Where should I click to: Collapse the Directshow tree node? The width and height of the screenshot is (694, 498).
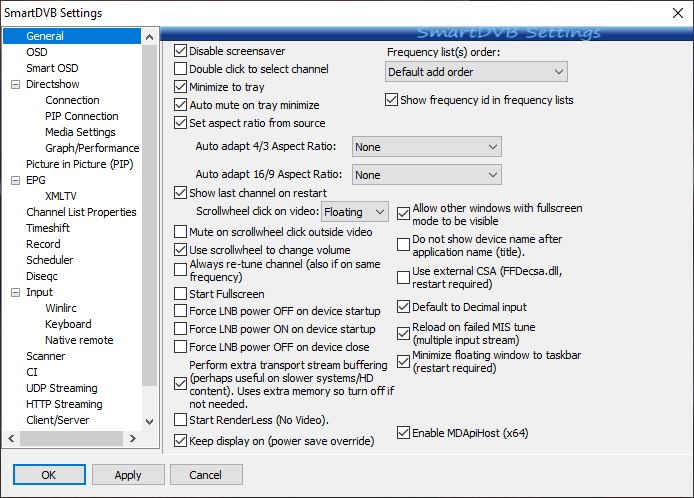pos(15,84)
